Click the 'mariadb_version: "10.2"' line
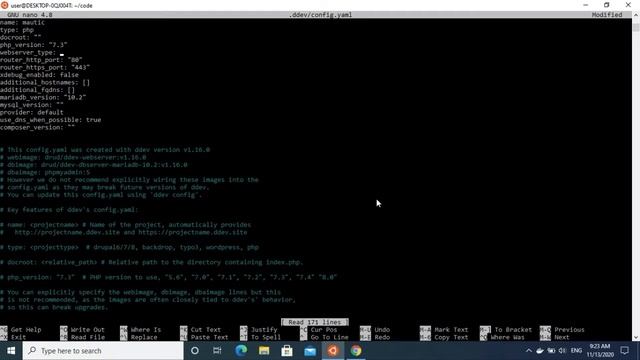The height and width of the screenshot is (360, 640). pyautogui.click(x=43, y=97)
